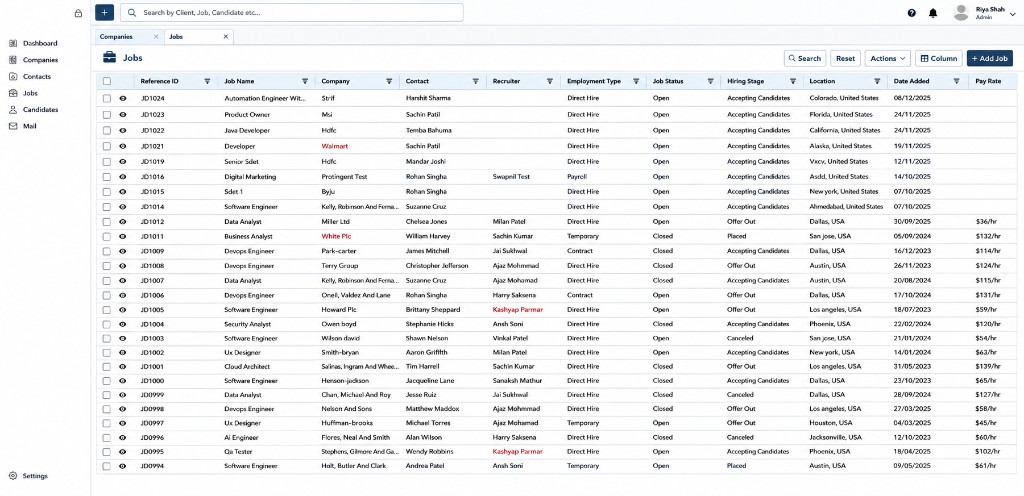
Task: Open the Dashboard sidebar item
Action: (40, 43)
